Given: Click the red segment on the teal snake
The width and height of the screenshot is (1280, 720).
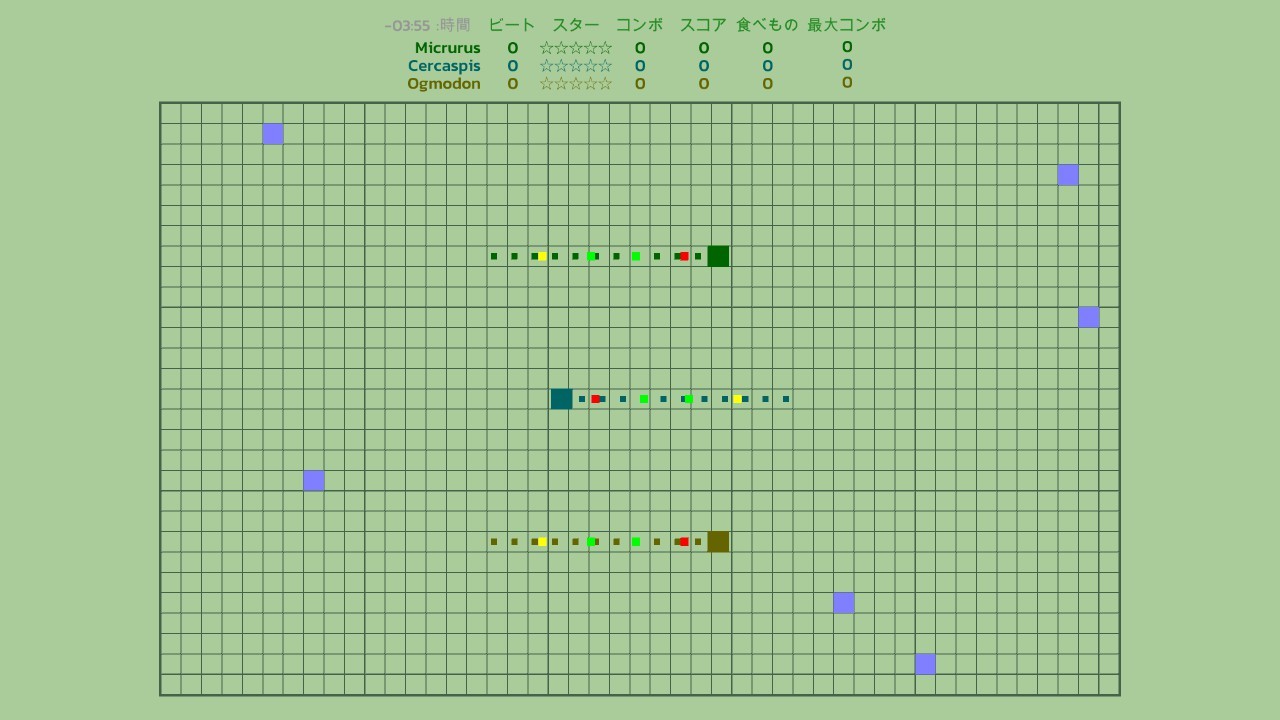Looking at the screenshot, I should (x=595, y=399).
